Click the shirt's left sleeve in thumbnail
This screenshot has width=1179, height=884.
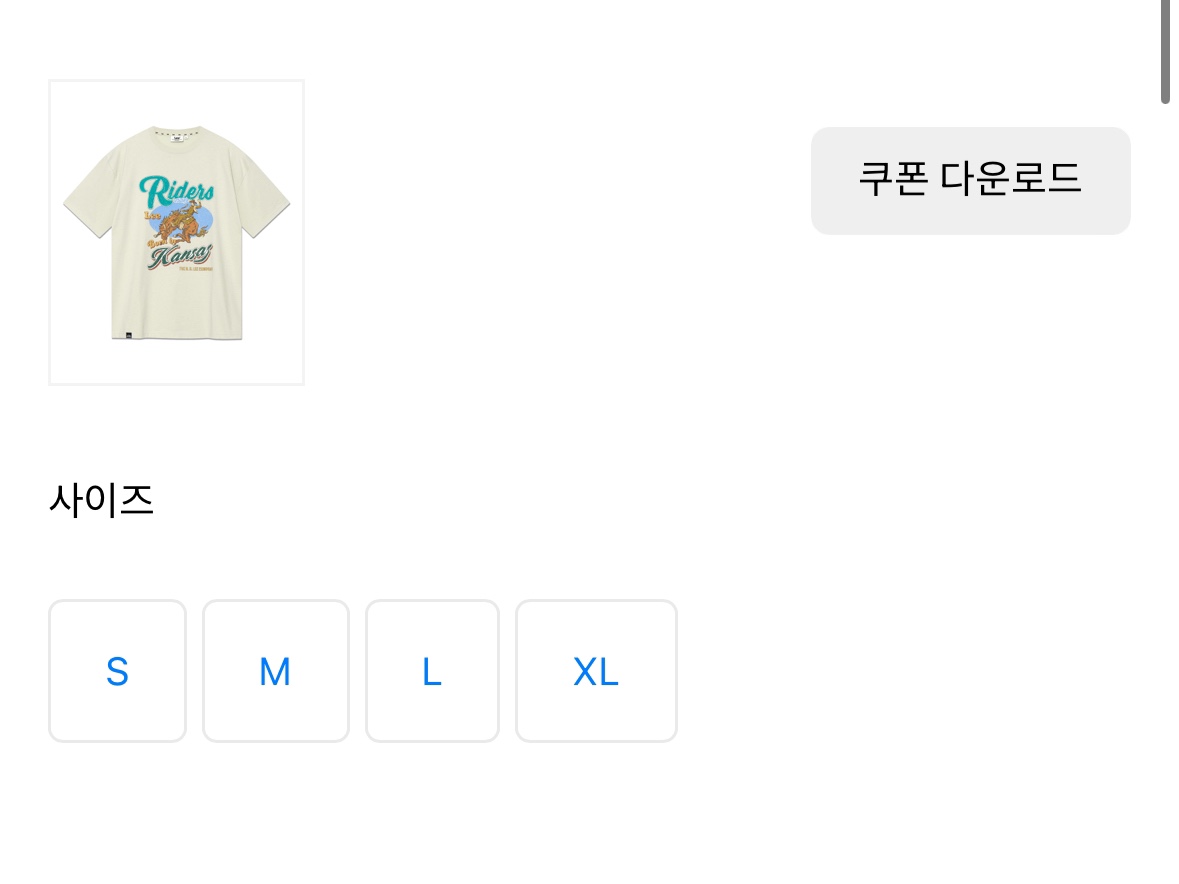[83, 208]
